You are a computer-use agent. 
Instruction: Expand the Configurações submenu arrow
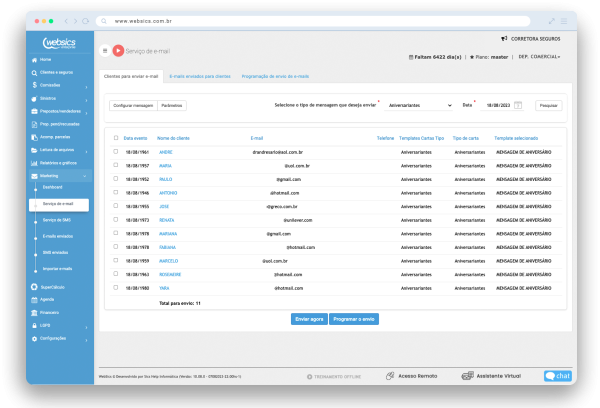pos(86,341)
